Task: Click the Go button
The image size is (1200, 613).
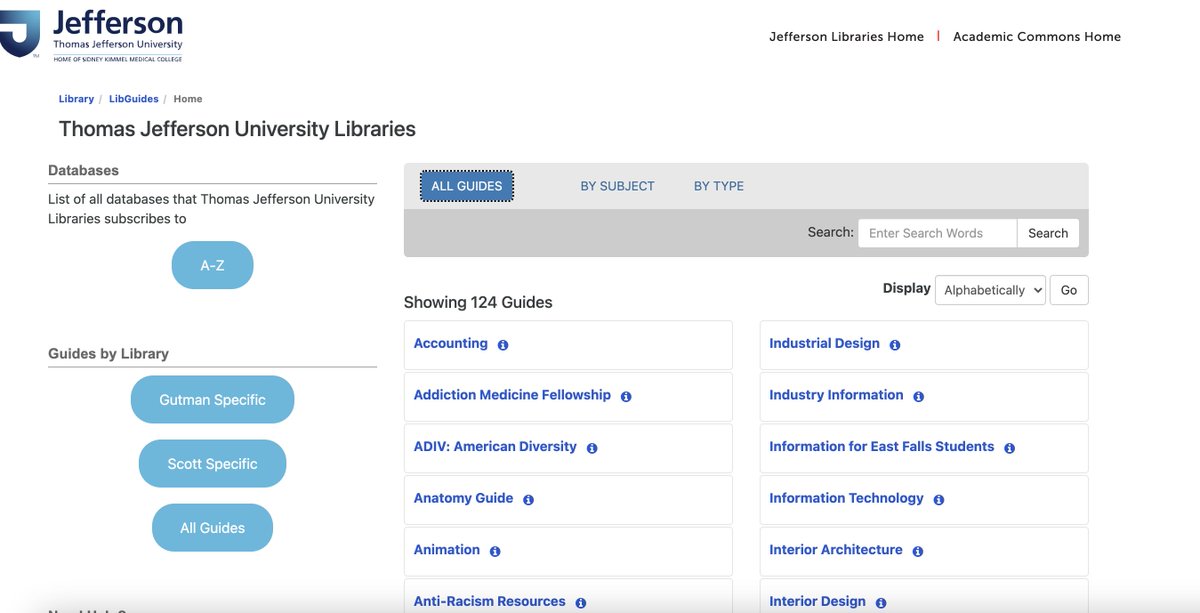Action: (1069, 290)
